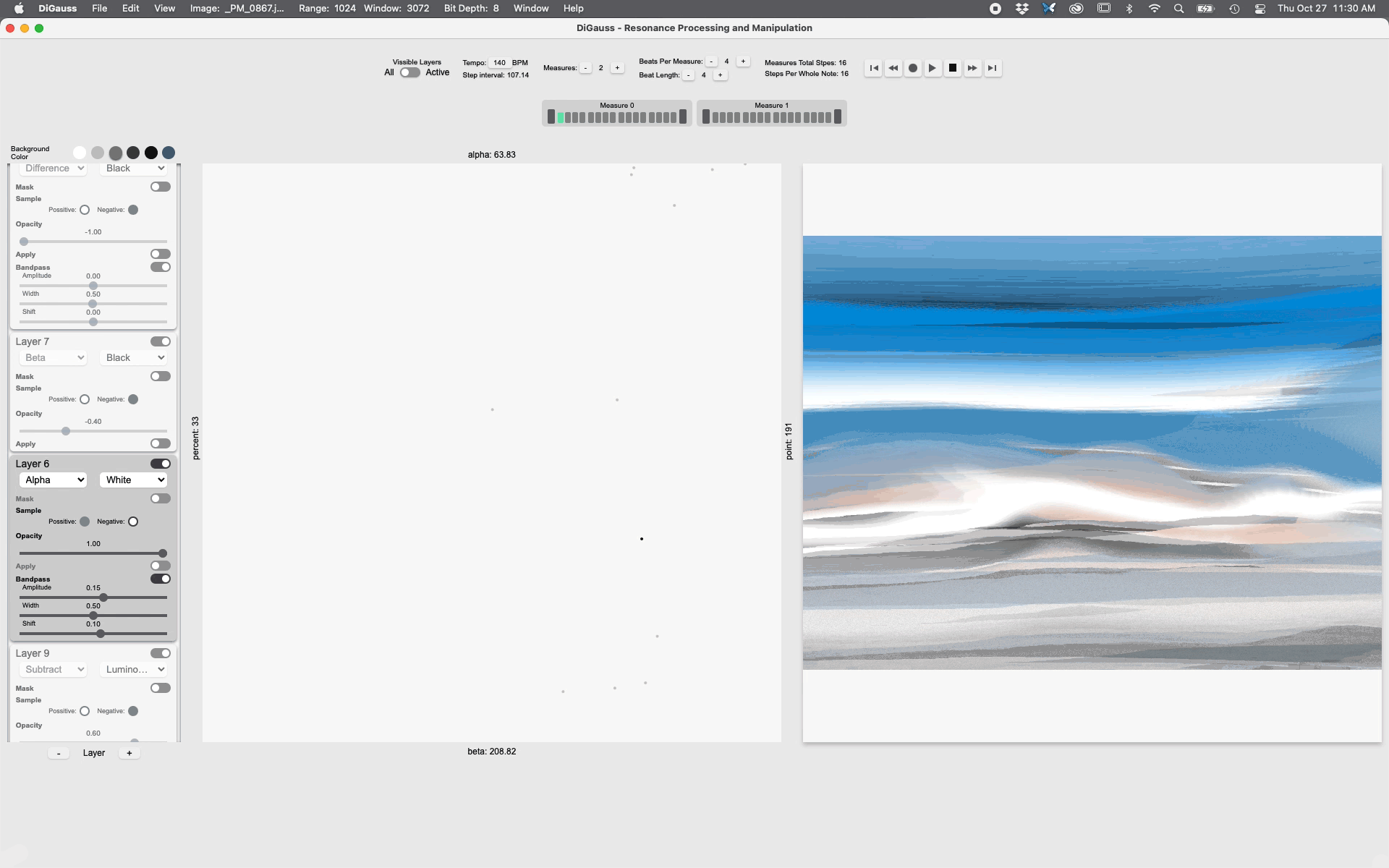Enable Layer 7 visibility toggle
The image size is (1389, 868).
(x=161, y=341)
